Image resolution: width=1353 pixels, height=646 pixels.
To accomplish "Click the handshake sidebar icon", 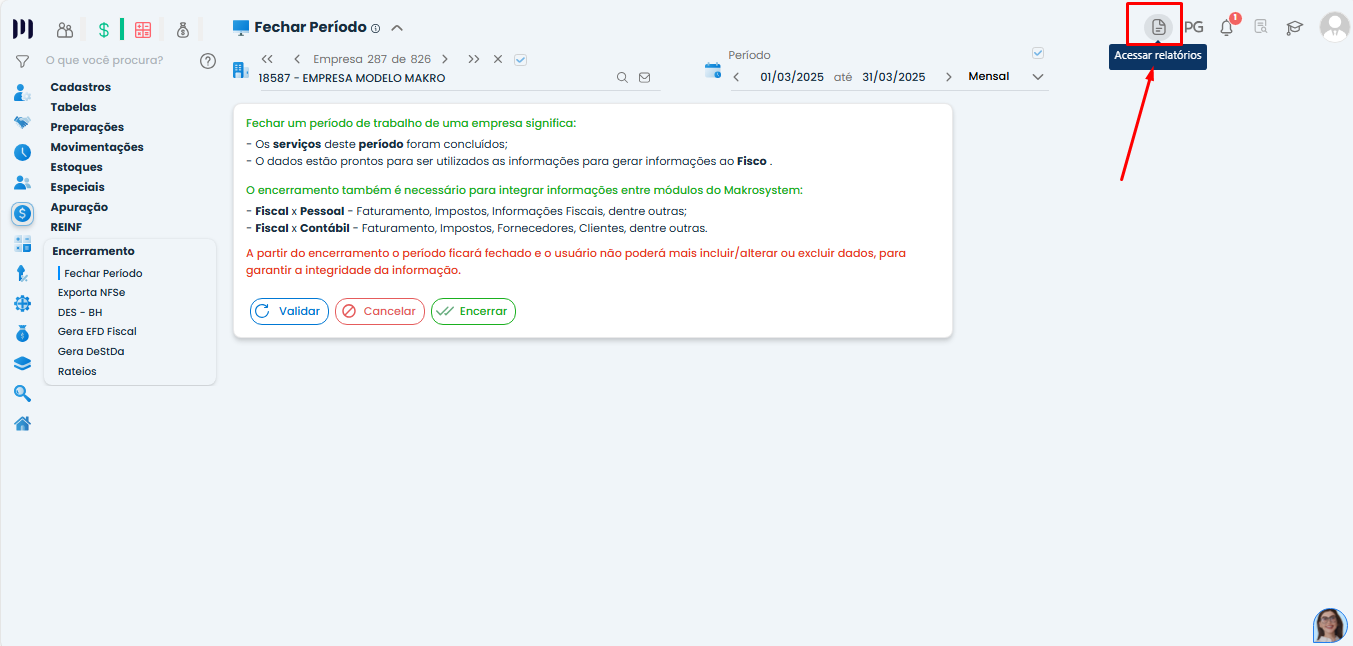I will (22, 123).
